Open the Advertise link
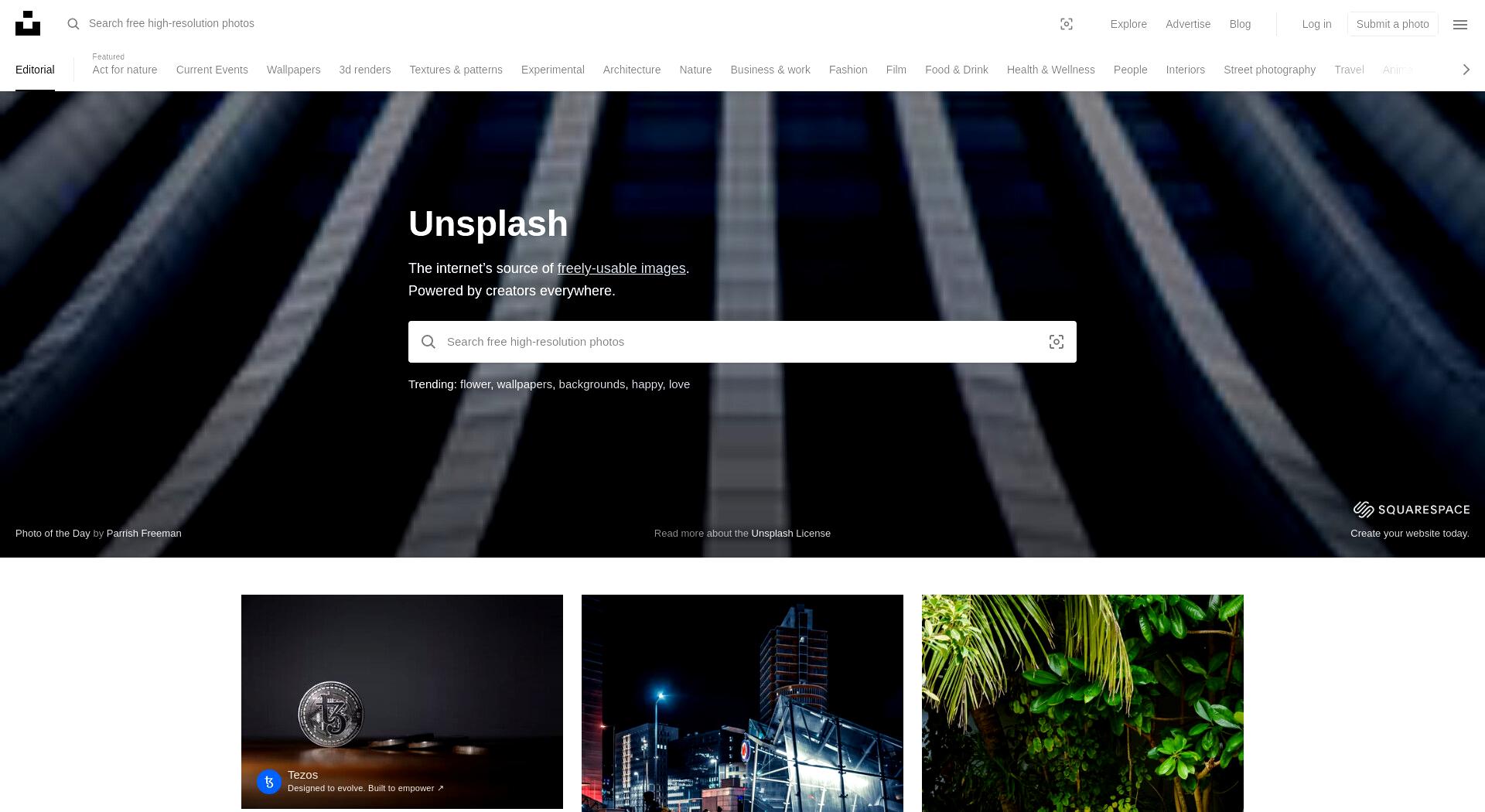 [x=1188, y=24]
